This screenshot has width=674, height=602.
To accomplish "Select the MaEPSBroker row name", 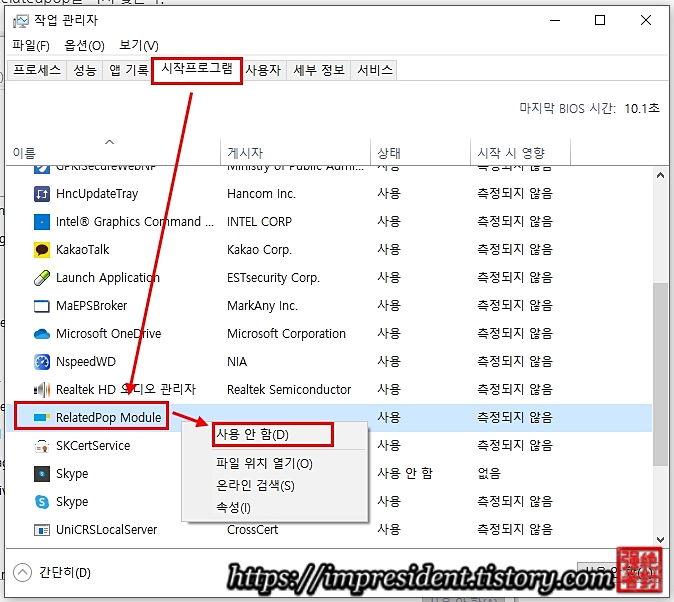I will 92,306.
